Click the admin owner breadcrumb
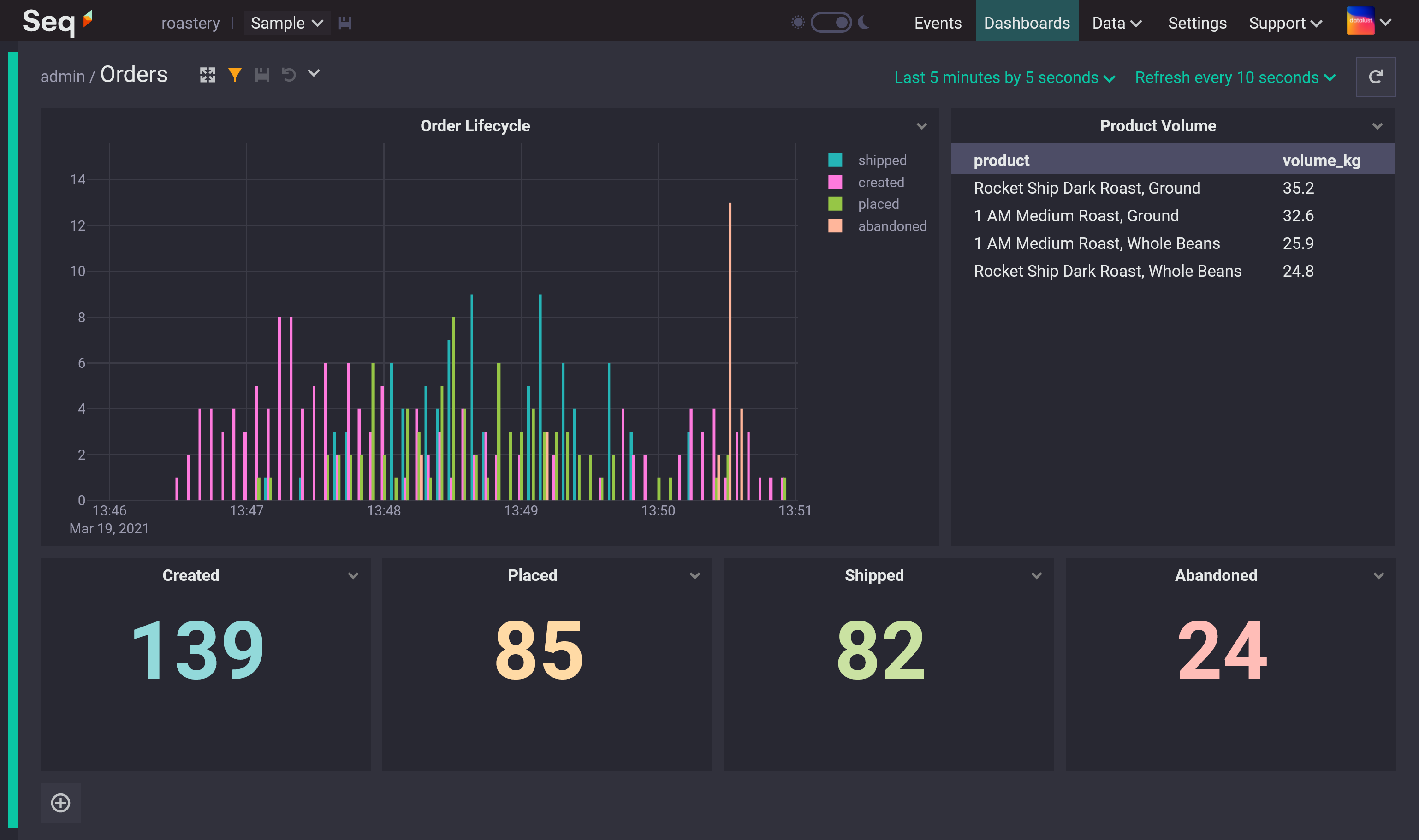The height and width of the screenshot is (840, 1419). coord(62,77)
